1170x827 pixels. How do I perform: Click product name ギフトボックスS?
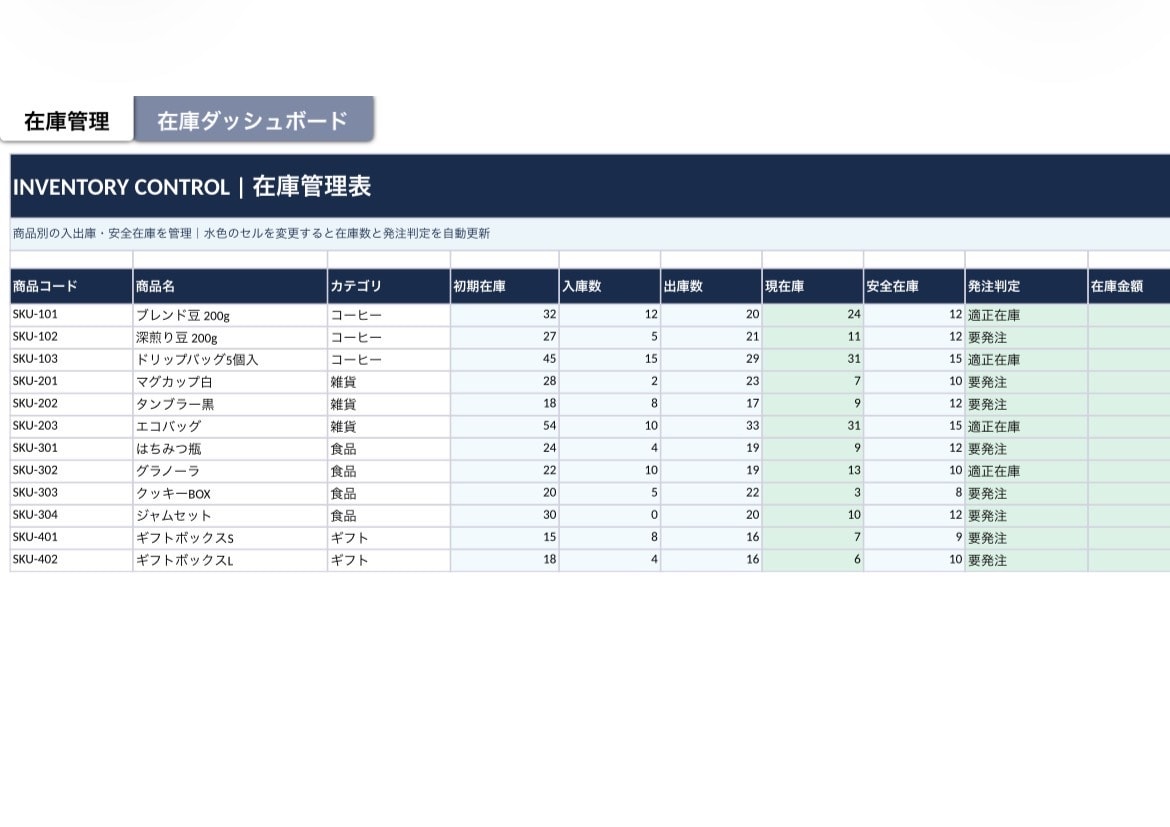pyautogui.click(x=230, y=538)
